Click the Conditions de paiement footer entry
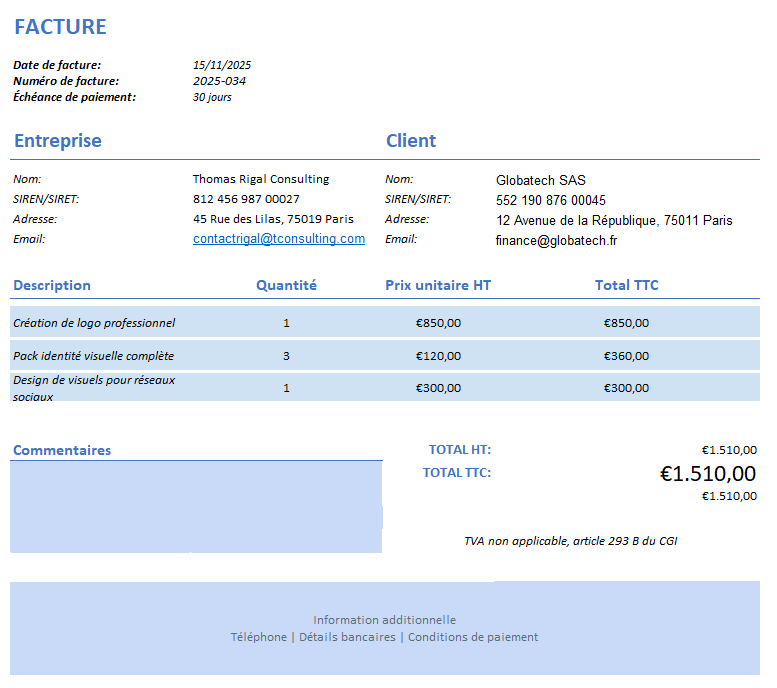Viewport: 777px width, 688px height. 473,637
